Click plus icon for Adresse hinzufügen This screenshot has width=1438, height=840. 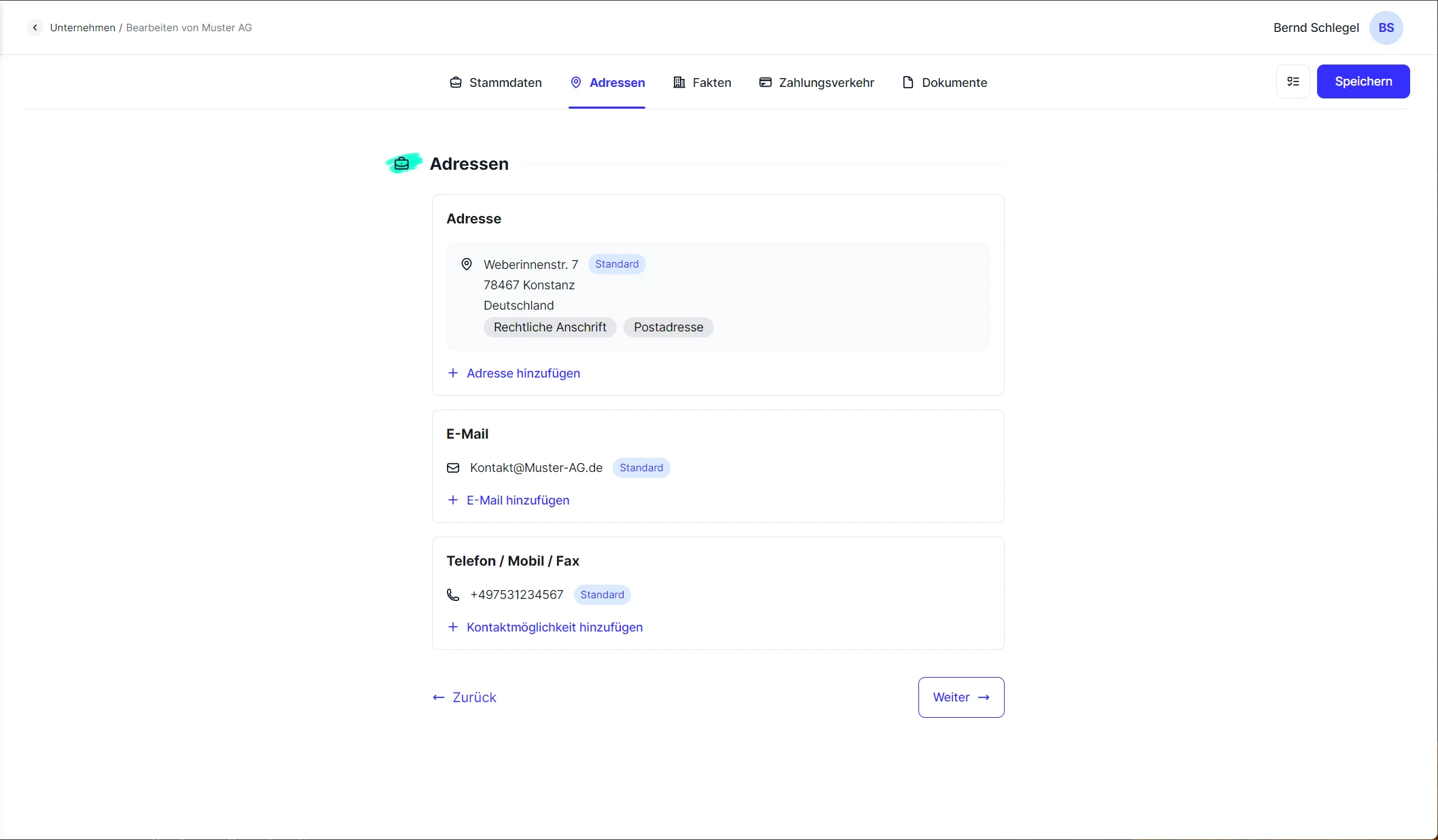(453, 373)
